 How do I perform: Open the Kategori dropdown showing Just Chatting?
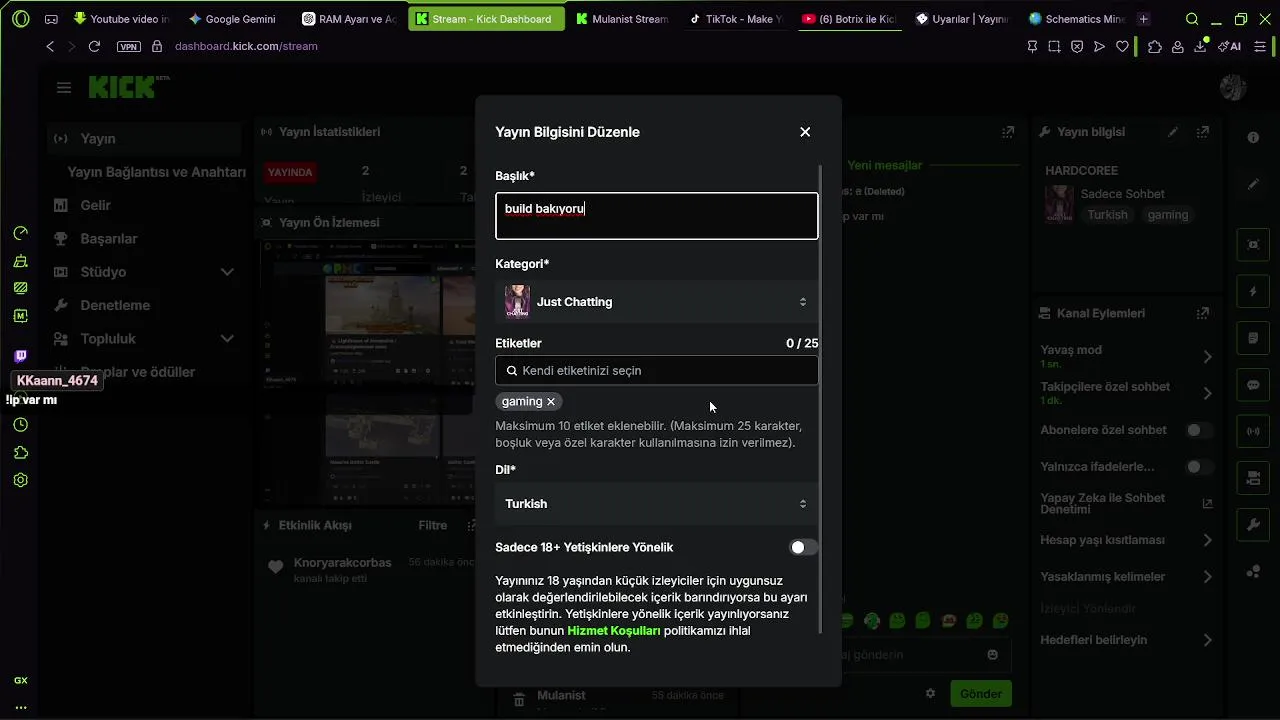coord(657,302)
